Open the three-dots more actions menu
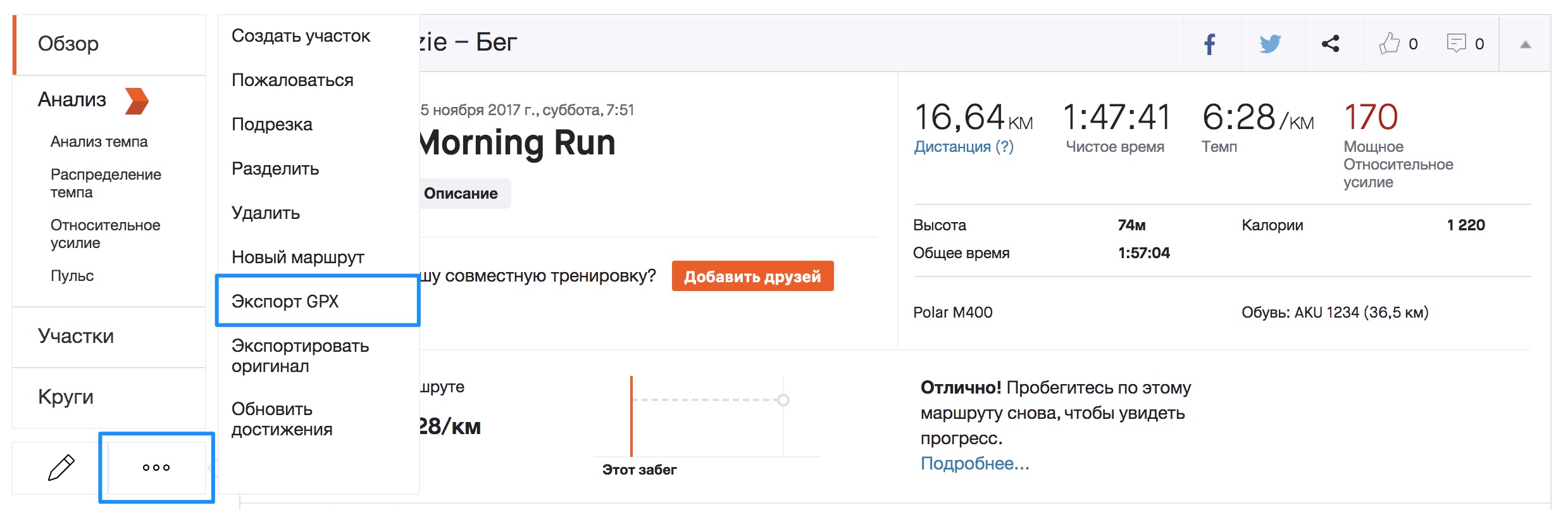Image resolution: width=1568 pixels, height=510 pixels. (x=156, y=468)
